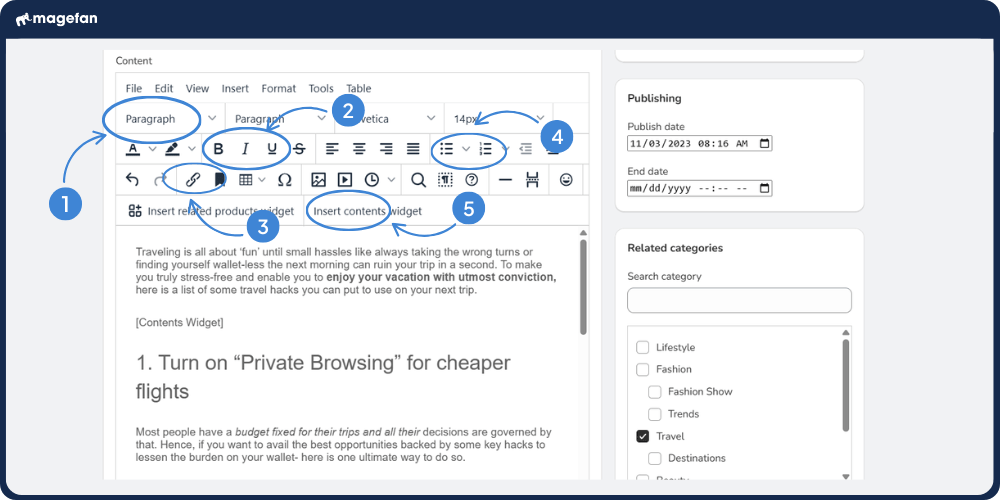Apply italic formatting with the I icon
The image size is (1000, 500).
click(245, 149)
